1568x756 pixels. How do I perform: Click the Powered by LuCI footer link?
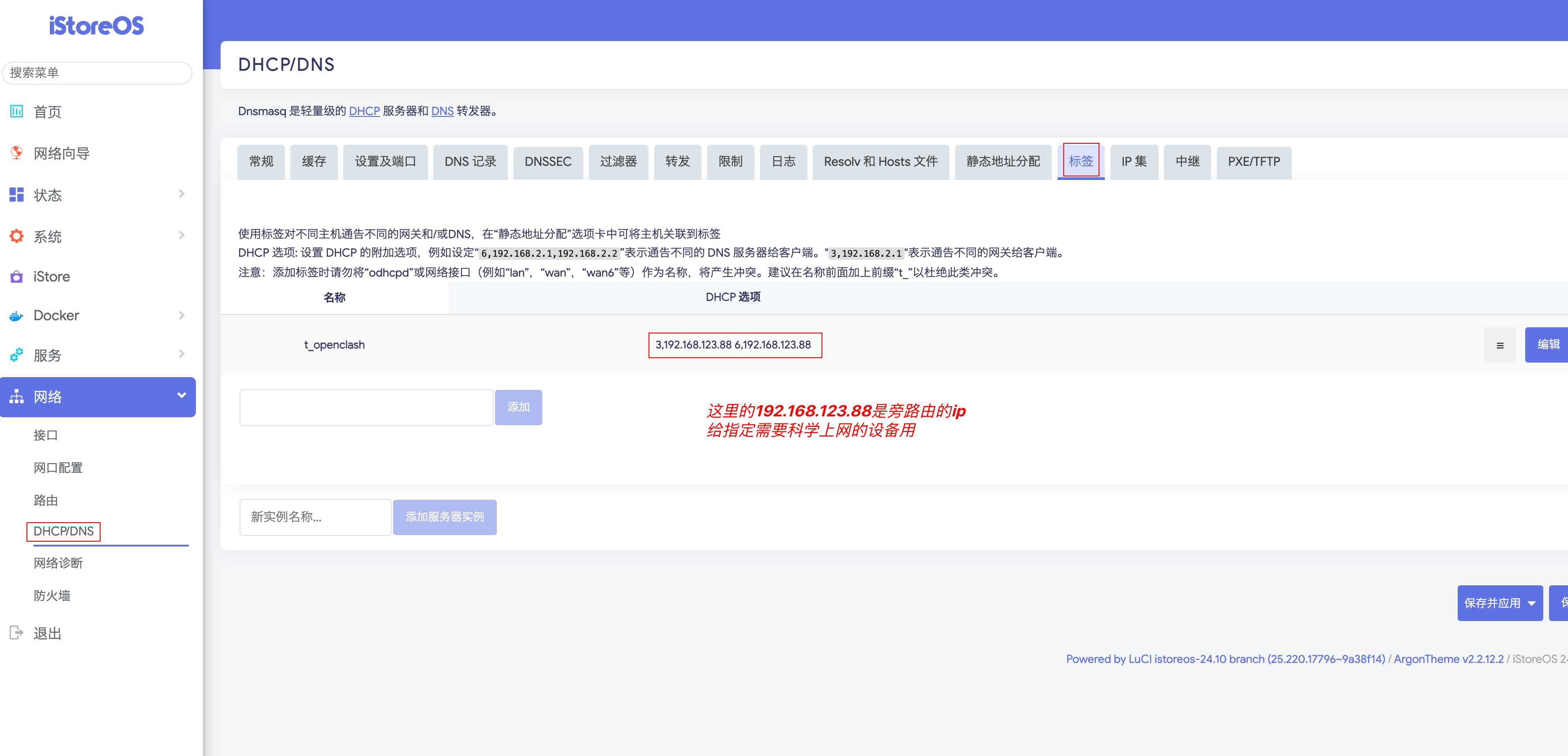1225,659
